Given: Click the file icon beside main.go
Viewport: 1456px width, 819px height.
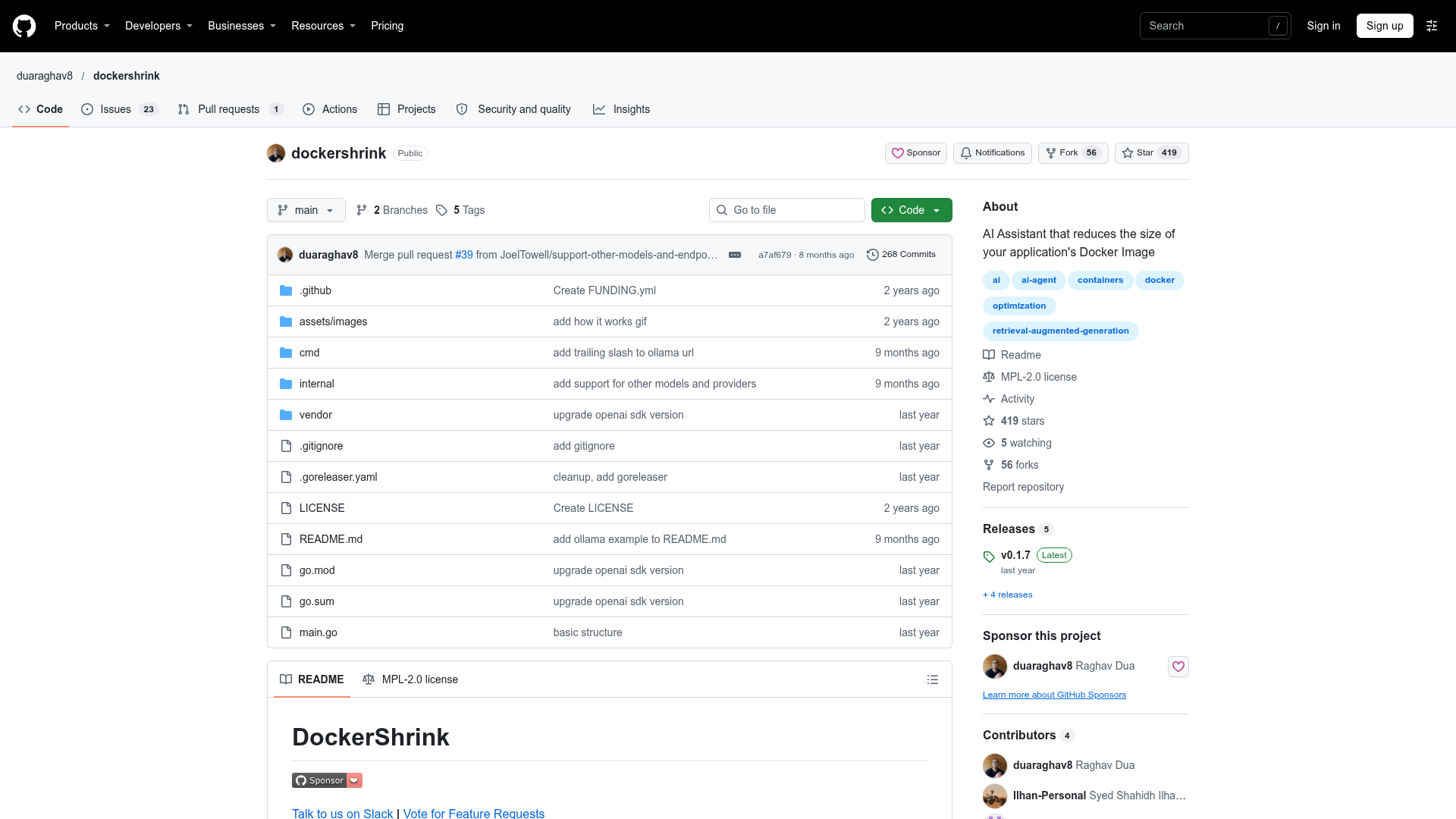Looking at the screenshot, I should click(x=286, y=632).
